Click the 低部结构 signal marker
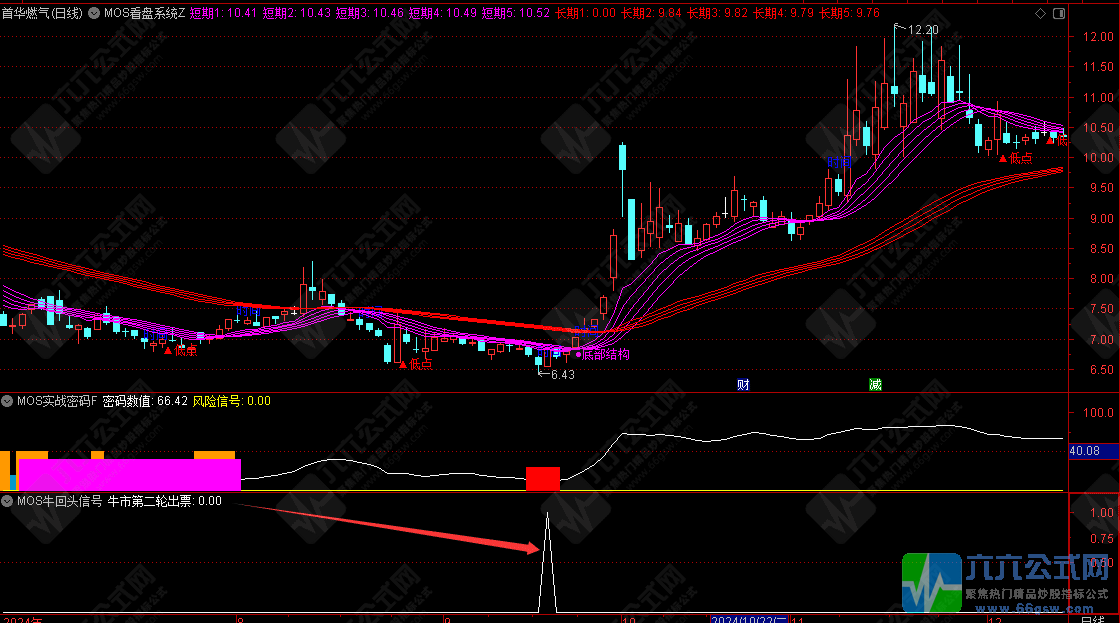Screen dimensions: 1120x623 (602, 354)
